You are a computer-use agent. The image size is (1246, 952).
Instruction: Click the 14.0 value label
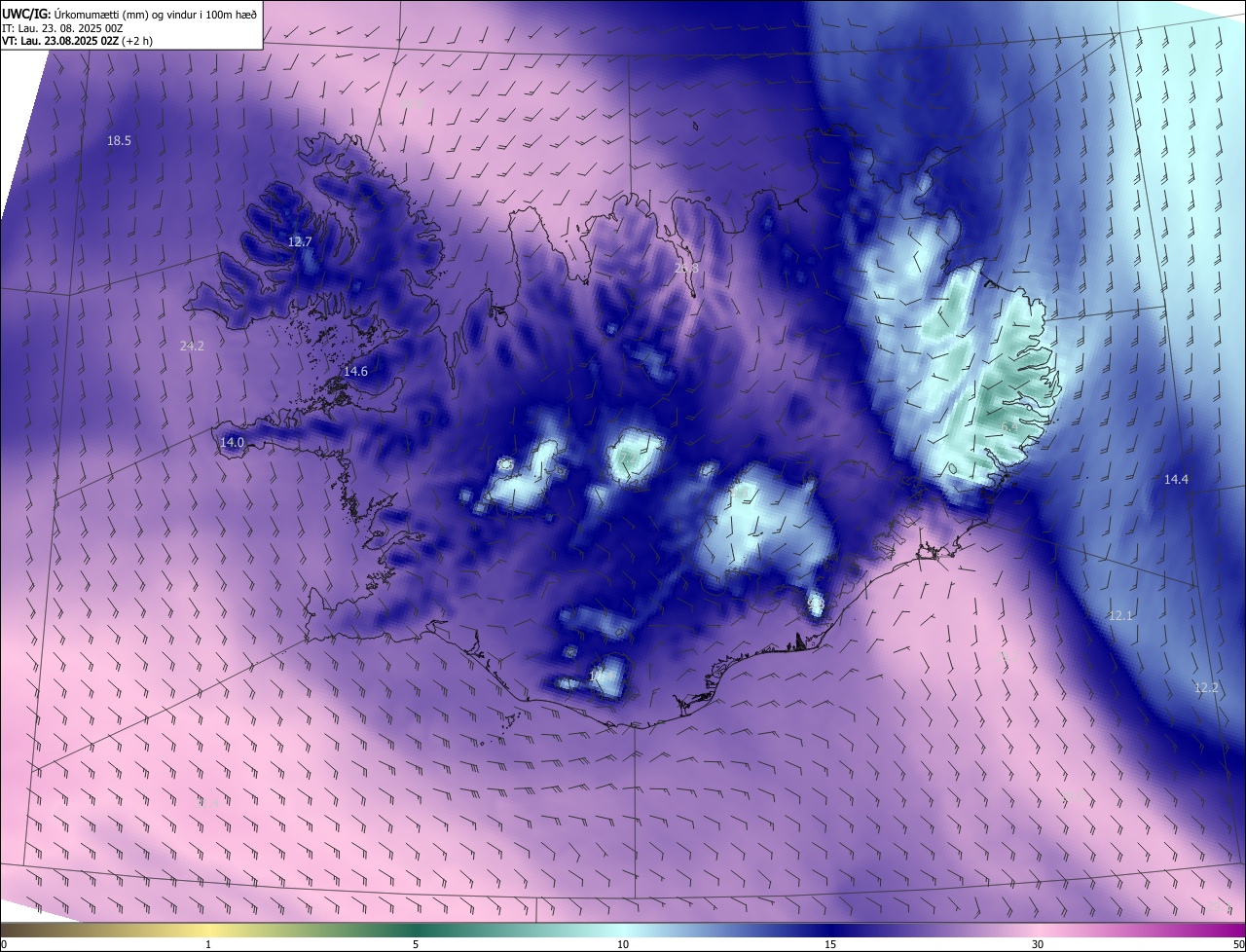(x=232, y=442)
